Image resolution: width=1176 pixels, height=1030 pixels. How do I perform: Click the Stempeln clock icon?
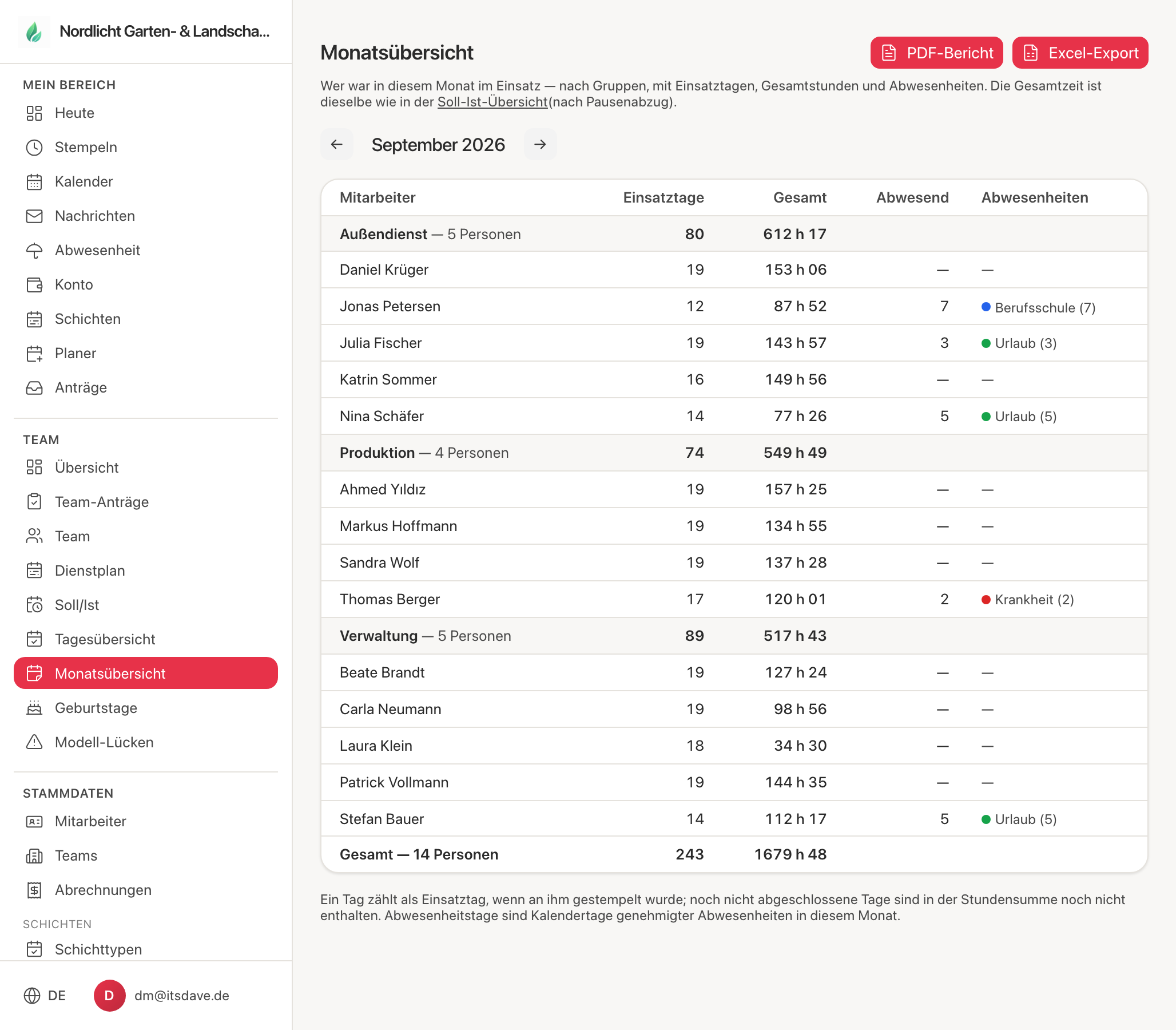click(34, 148)
